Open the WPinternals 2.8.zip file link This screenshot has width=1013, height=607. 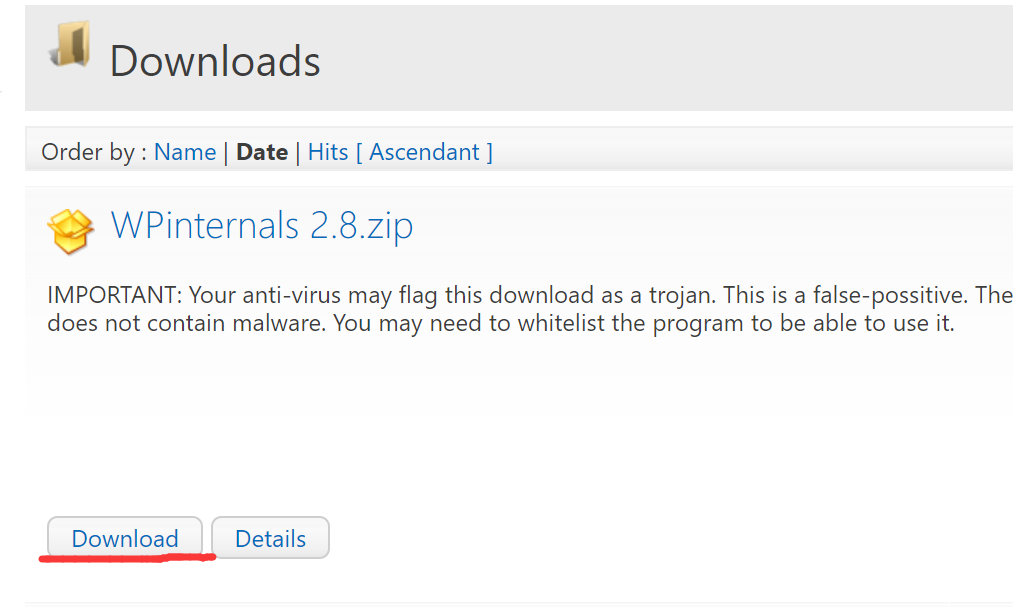(261, 225)
